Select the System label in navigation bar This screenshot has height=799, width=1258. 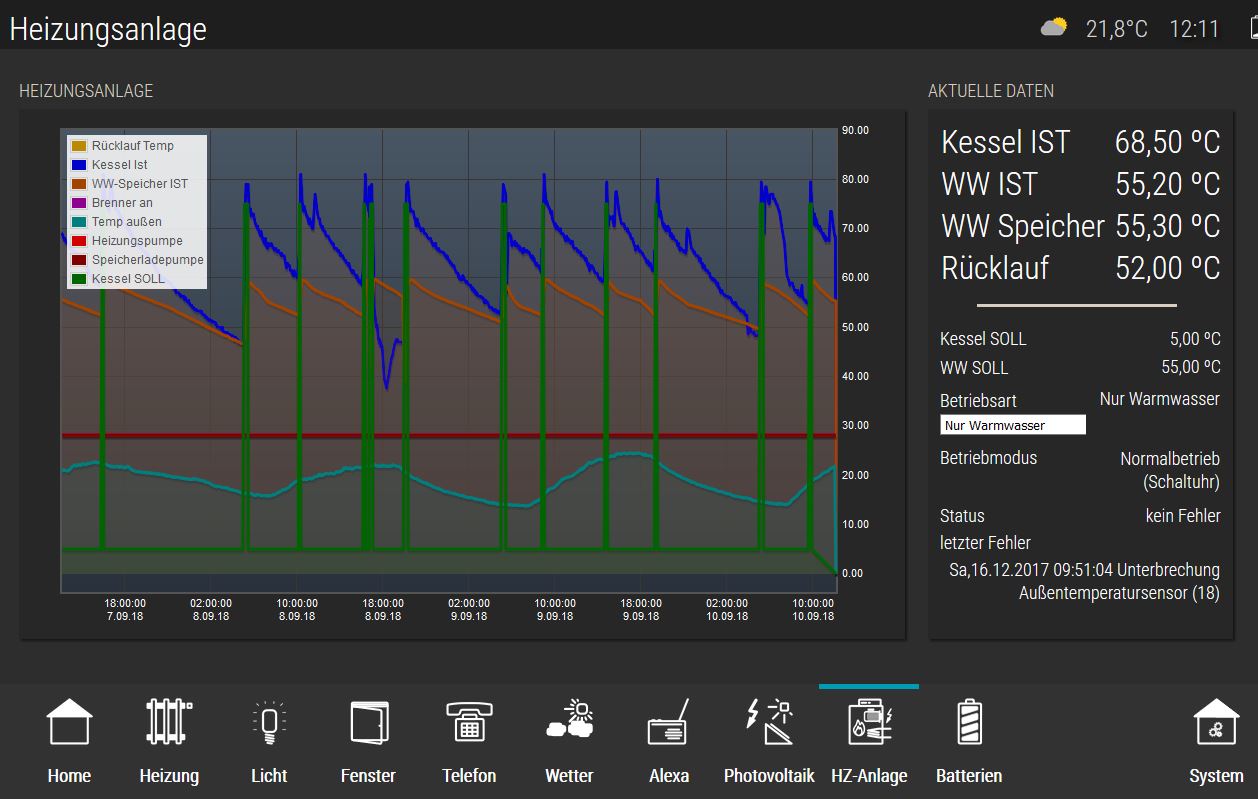point(1216,776)
